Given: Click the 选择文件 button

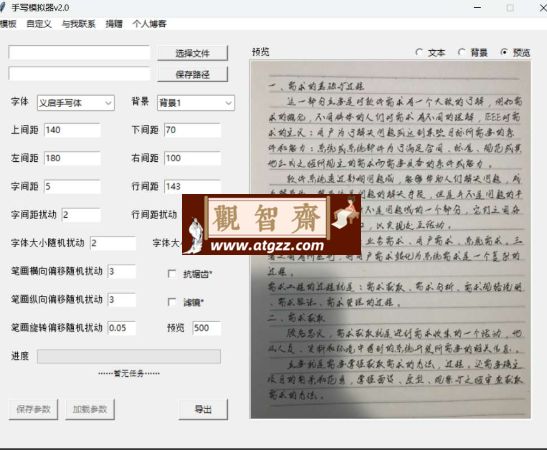Looking at the screenshot, I should point(193,53).
